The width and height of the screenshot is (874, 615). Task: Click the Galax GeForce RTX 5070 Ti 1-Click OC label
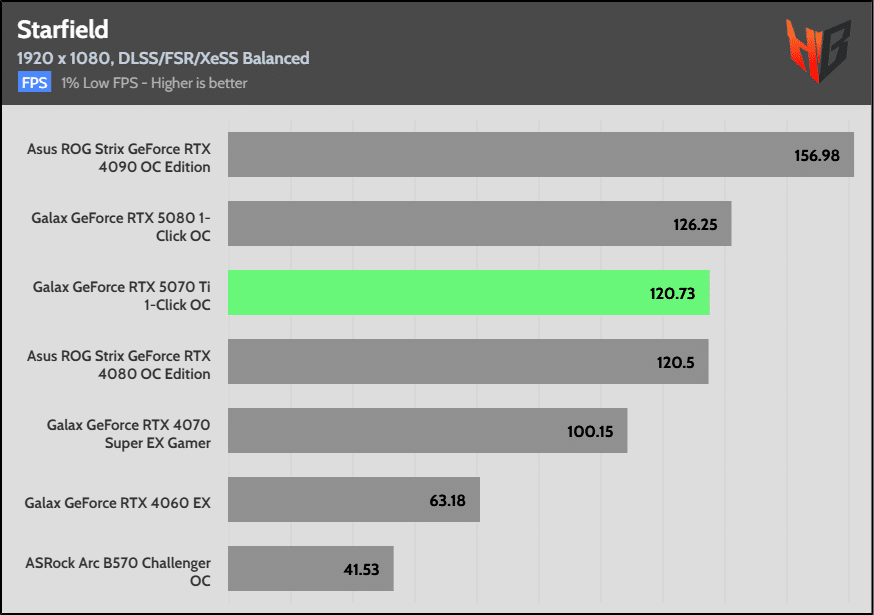(122, 296)
